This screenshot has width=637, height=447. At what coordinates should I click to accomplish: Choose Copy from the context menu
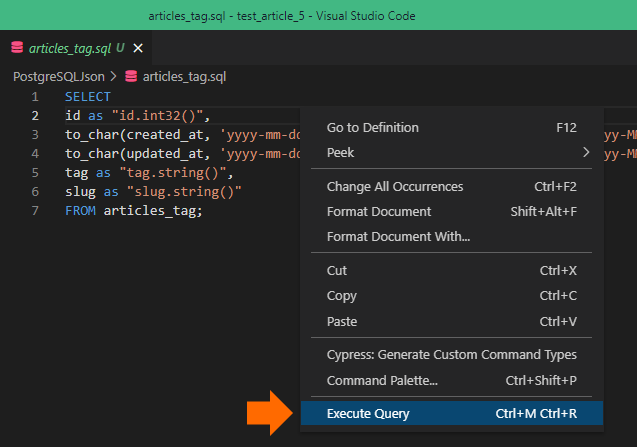pyautogui.click(x=452, y=296)
